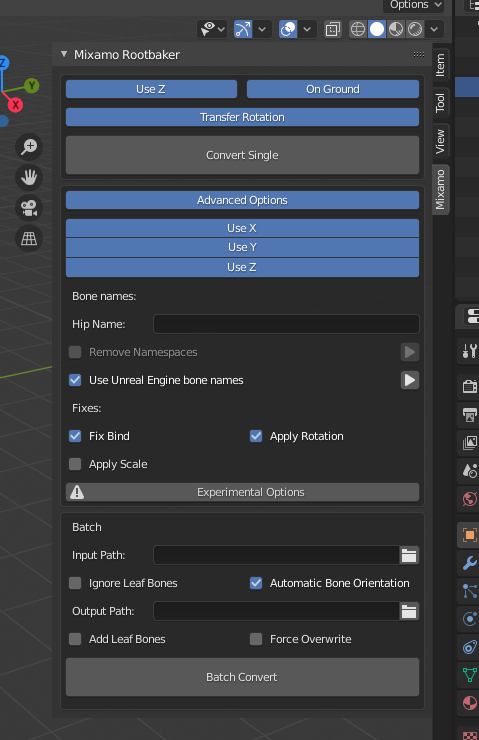Toggle viewport gizmo visibility icon

tap(243, 29)
